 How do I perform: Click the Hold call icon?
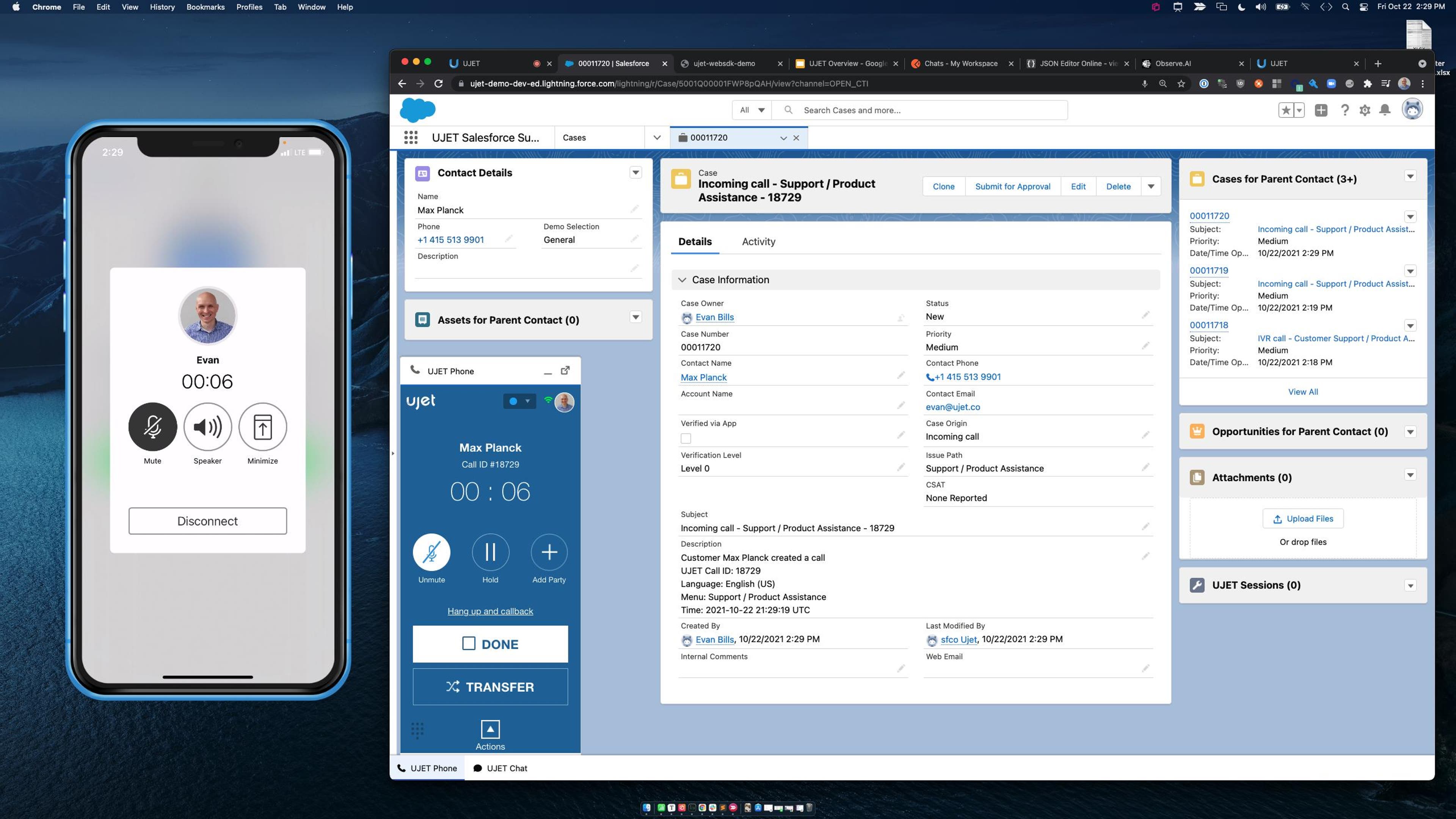(x=490, y=552)
